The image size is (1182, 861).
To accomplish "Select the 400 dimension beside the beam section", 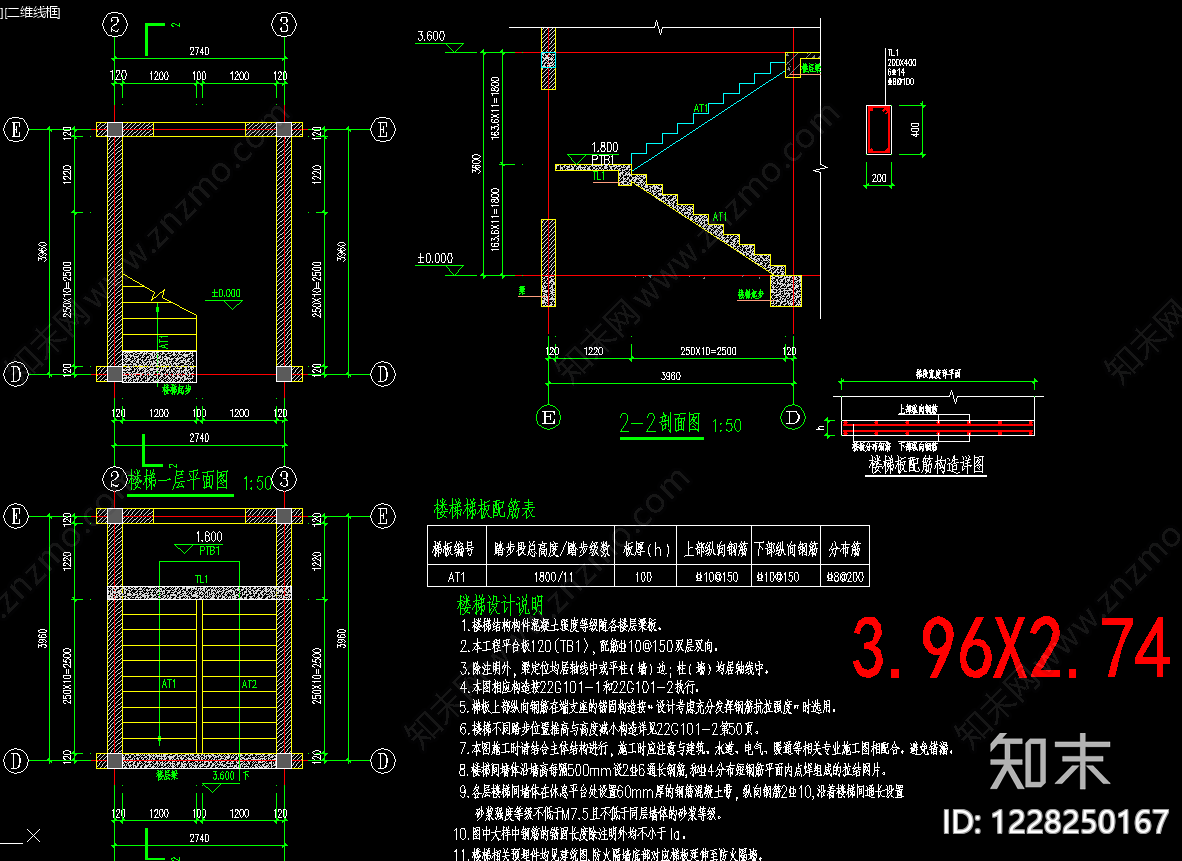I will click(916, 130).
